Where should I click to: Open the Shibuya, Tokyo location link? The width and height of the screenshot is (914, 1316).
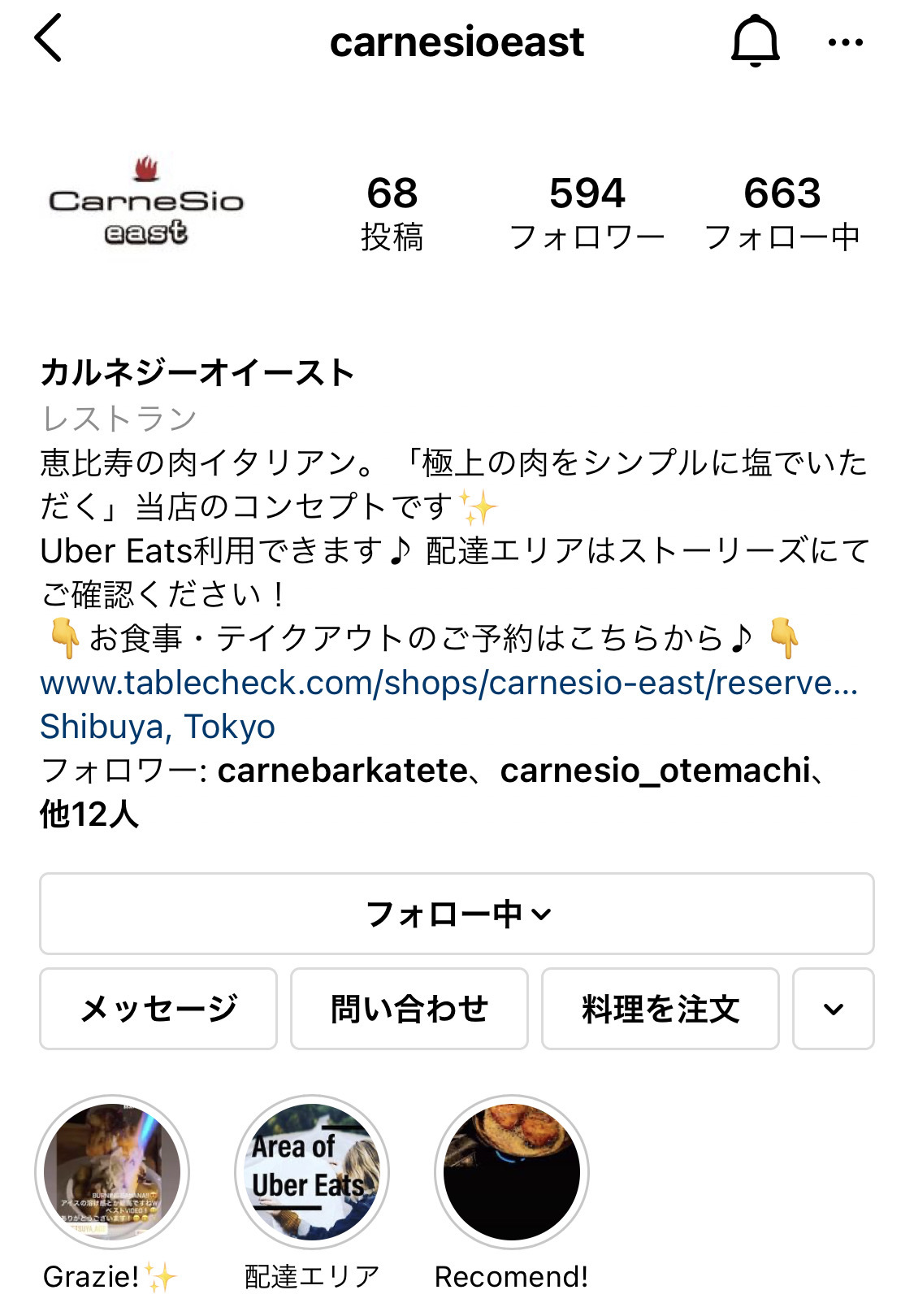158,726
